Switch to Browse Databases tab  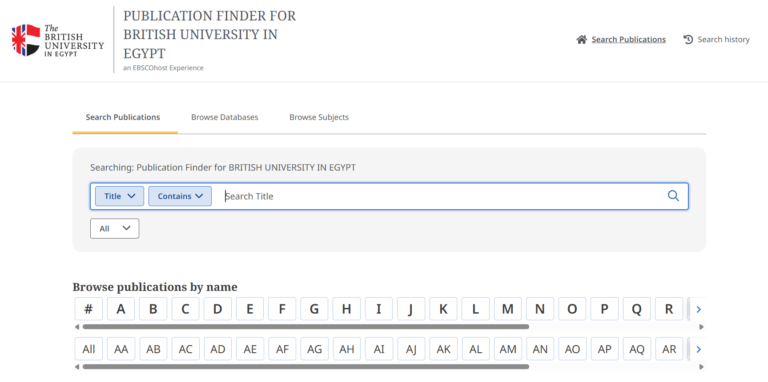coord(225,118)
